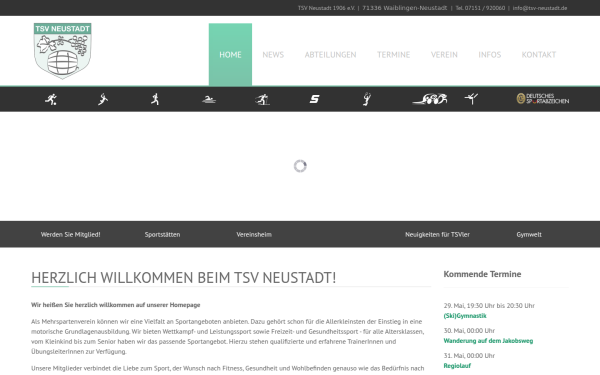Image resolution: width=600 pixels, height=375 pixels.
Task: Click the Kommende Termine heading
Action: tap(482, 274)
